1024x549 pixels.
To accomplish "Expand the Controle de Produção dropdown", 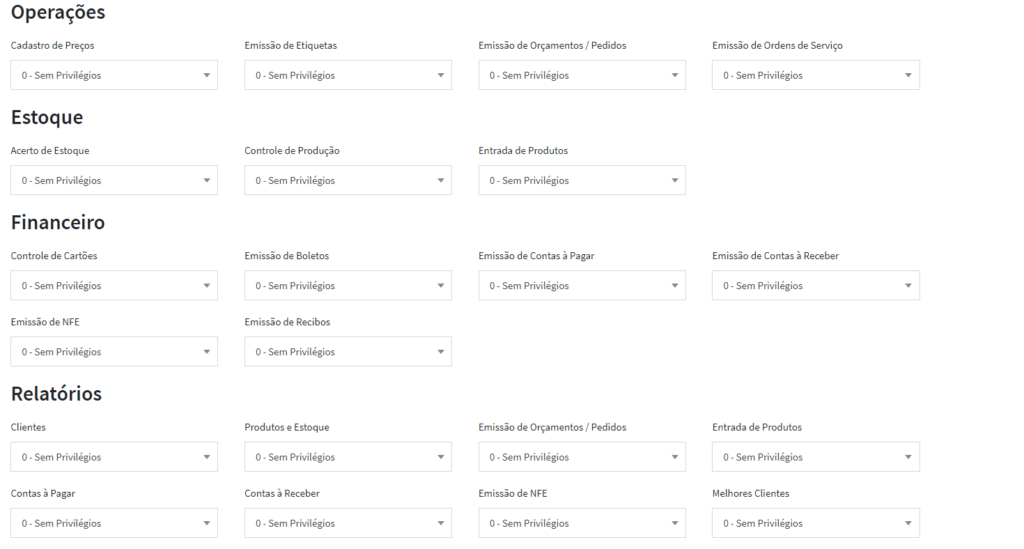I will (x=348, y=180).
